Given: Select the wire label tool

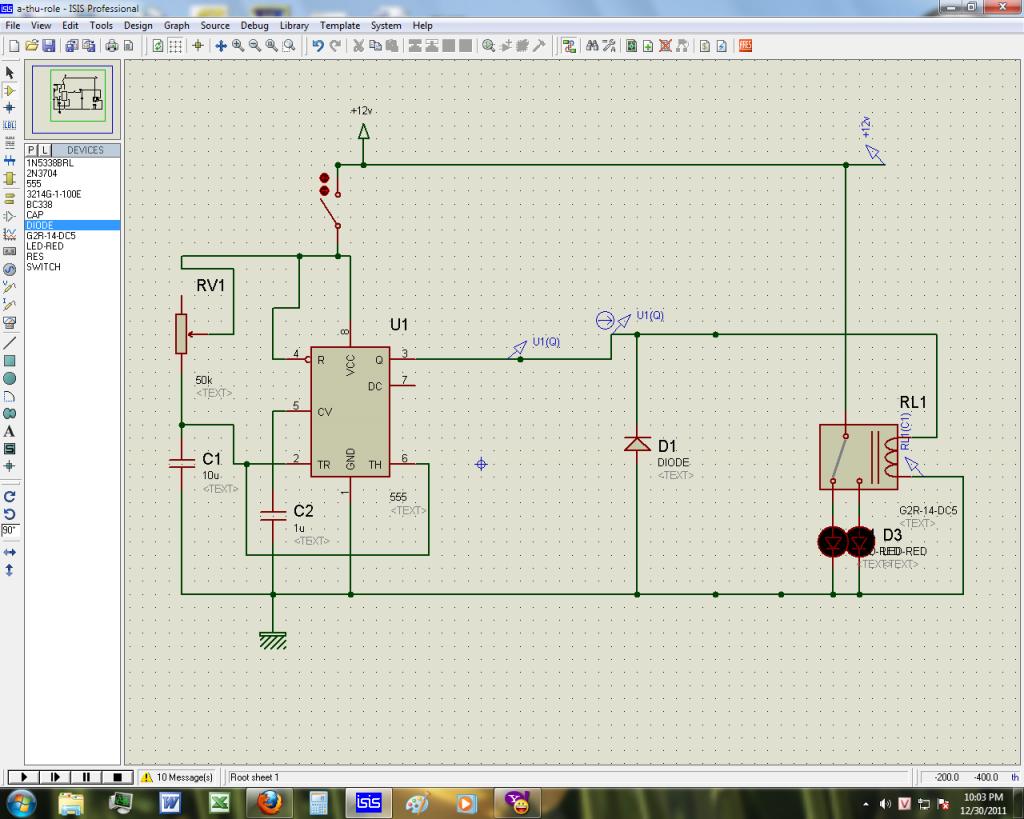Looking at the screenshot, I should pyautogui.click(x=10, y=125).
